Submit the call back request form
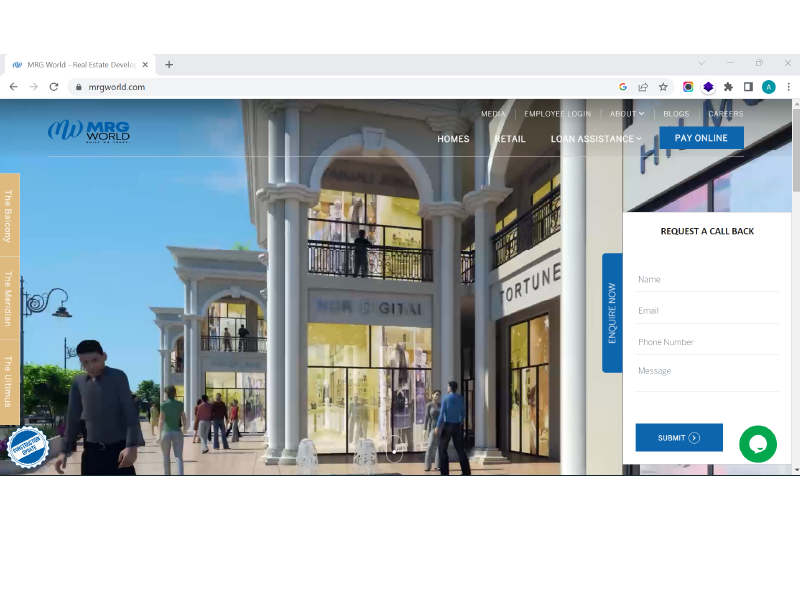The width and height of the screenshot is (800, 600). coord(678,437)
